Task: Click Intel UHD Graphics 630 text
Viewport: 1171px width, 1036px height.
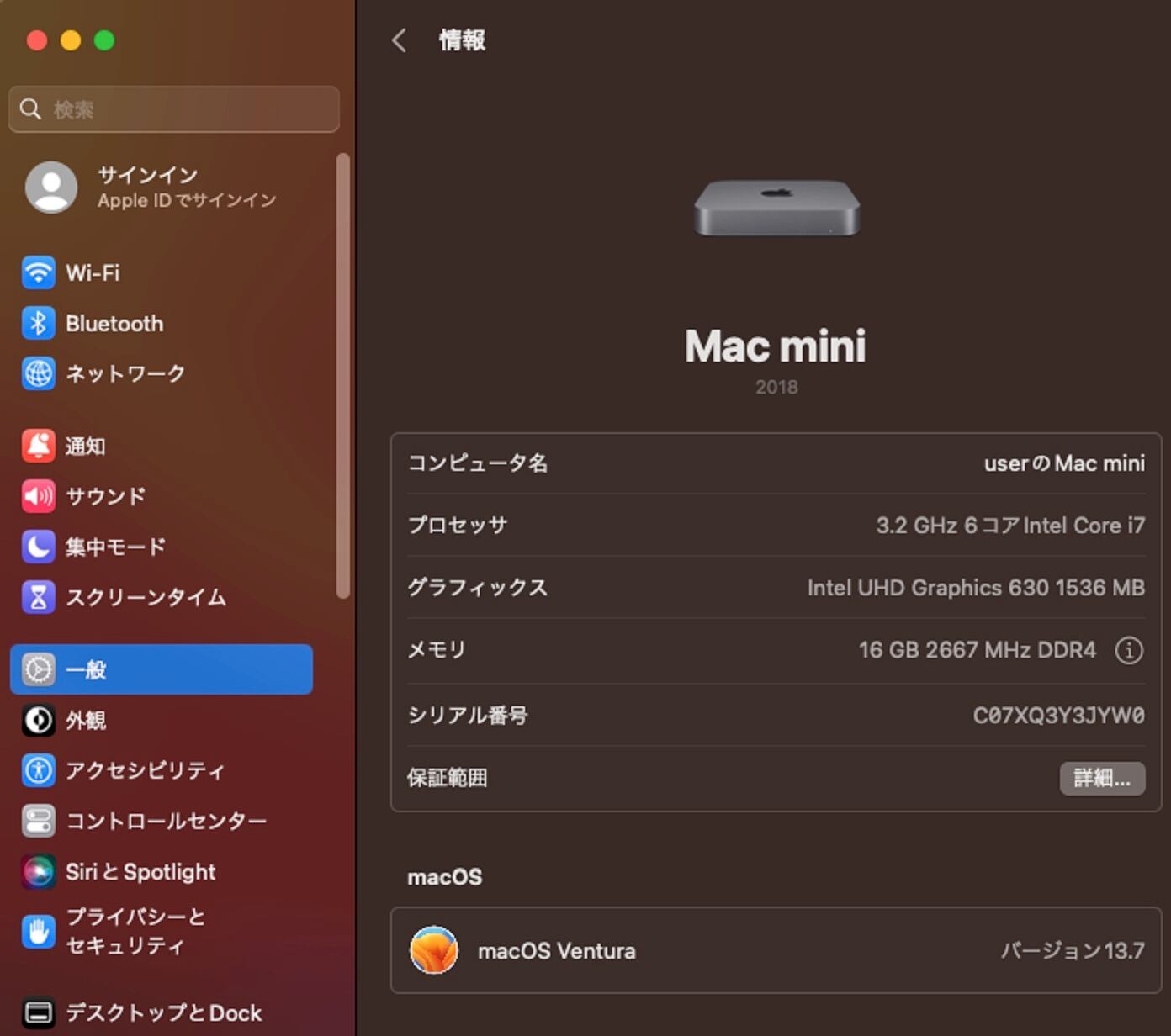Action: click(x=976, y=588)
